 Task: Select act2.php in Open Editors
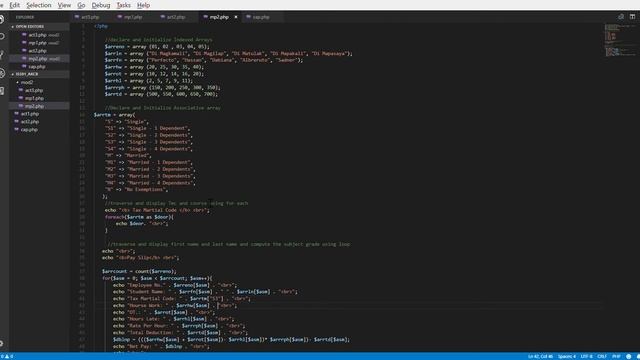coord(39,51)
